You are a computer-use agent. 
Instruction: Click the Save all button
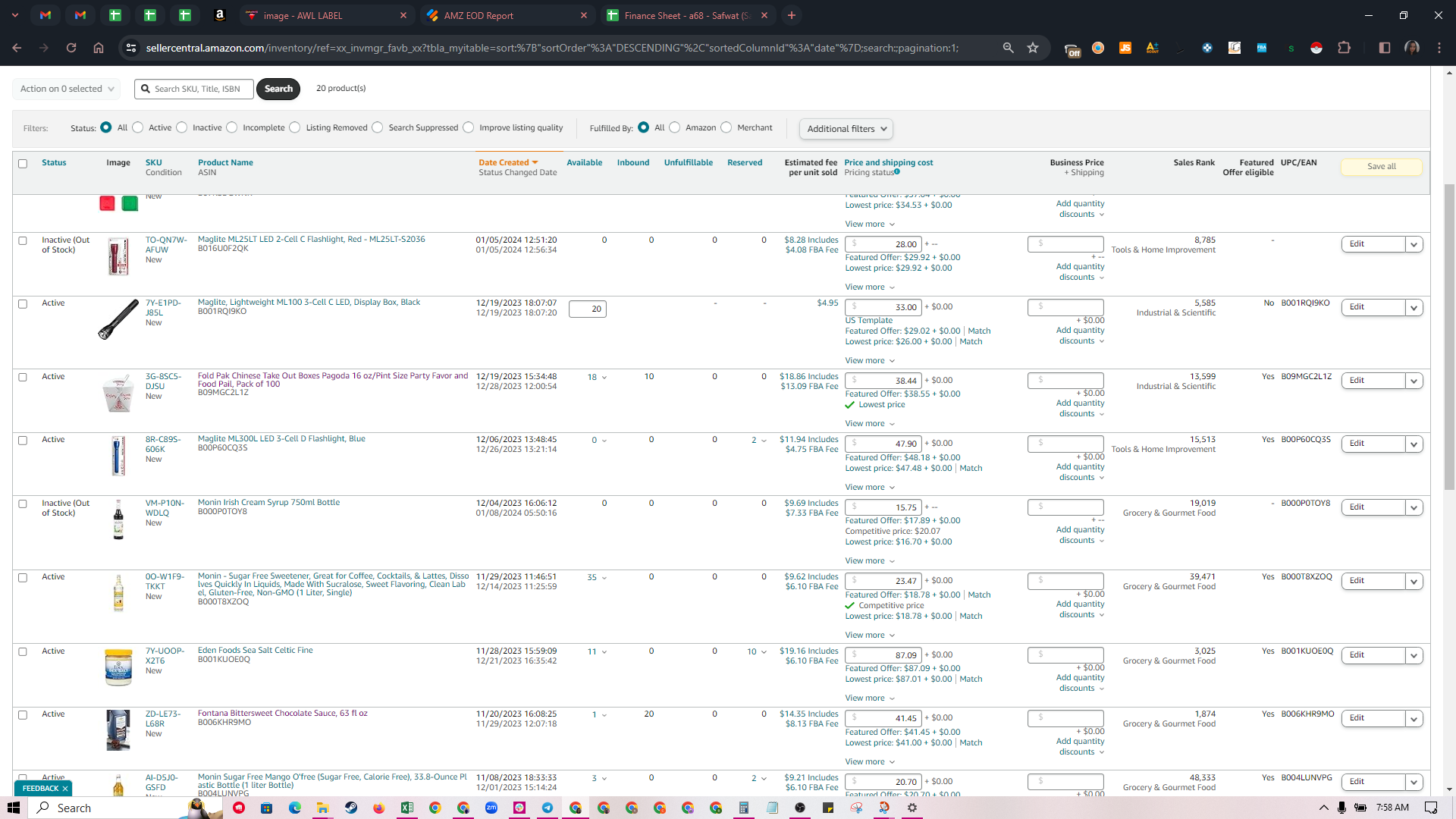click(1381, 167)
